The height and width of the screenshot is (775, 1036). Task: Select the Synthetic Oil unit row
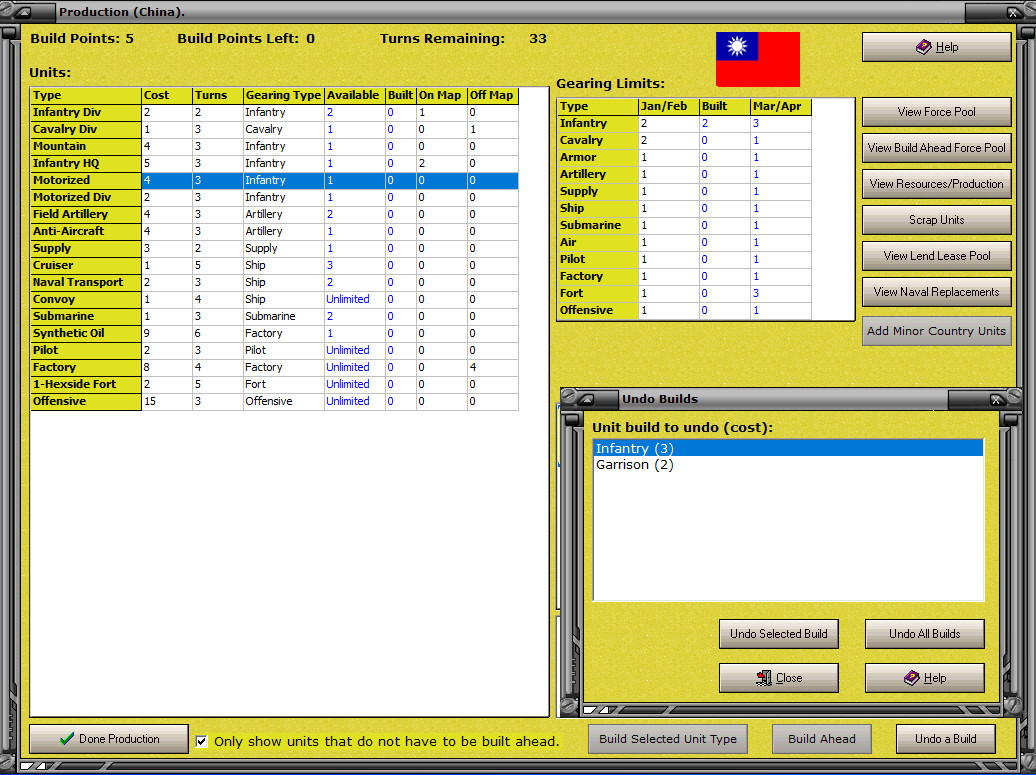[274, 334]
